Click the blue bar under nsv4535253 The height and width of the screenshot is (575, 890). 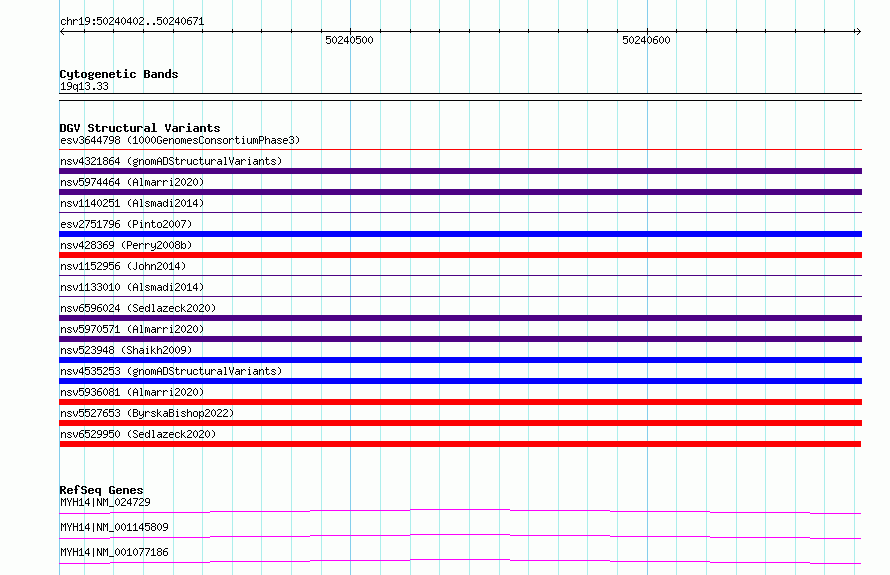460,381
